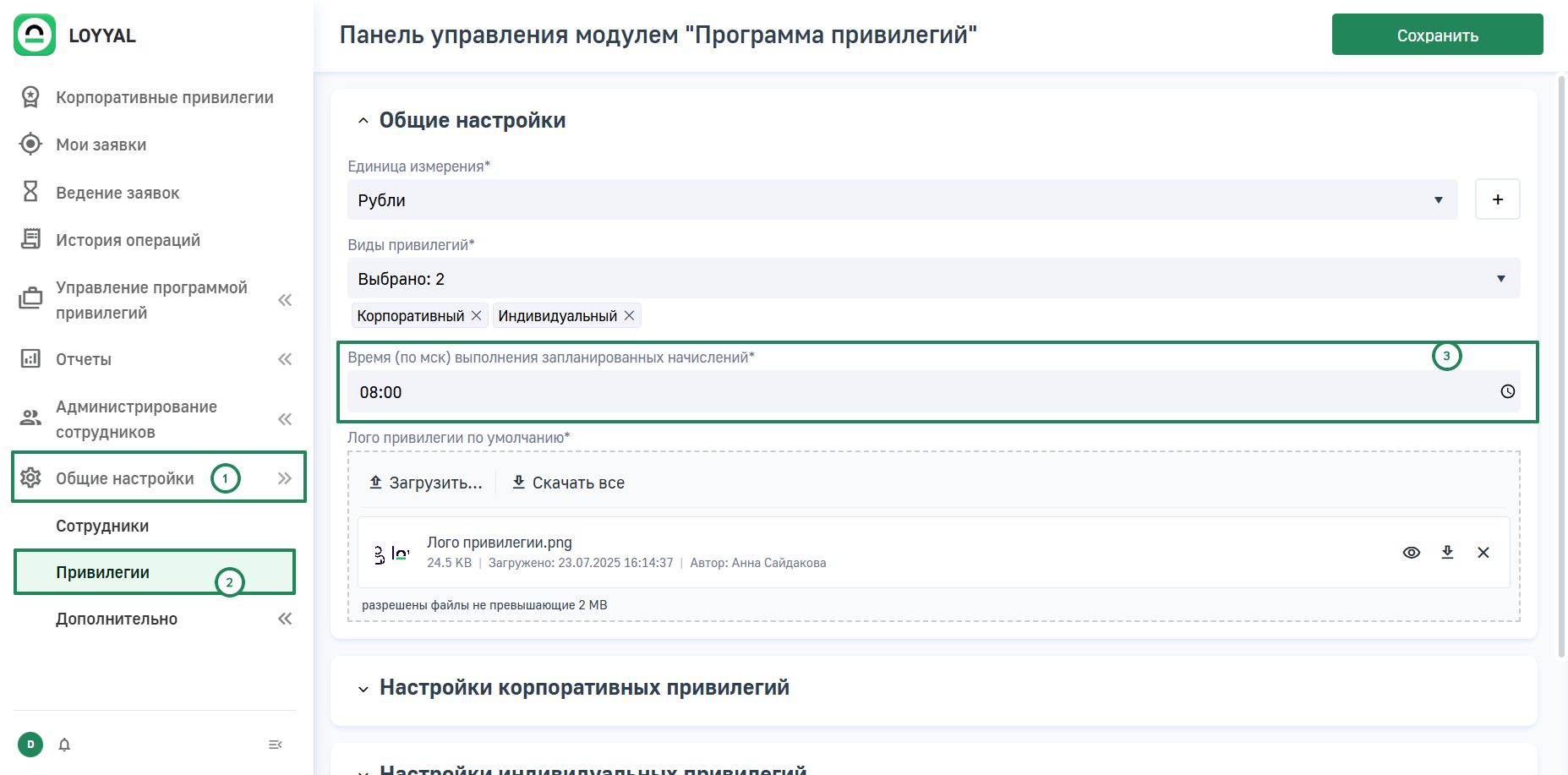
Task: Open Мои заявки in sidebar
Action: click(x=101, y=145)
